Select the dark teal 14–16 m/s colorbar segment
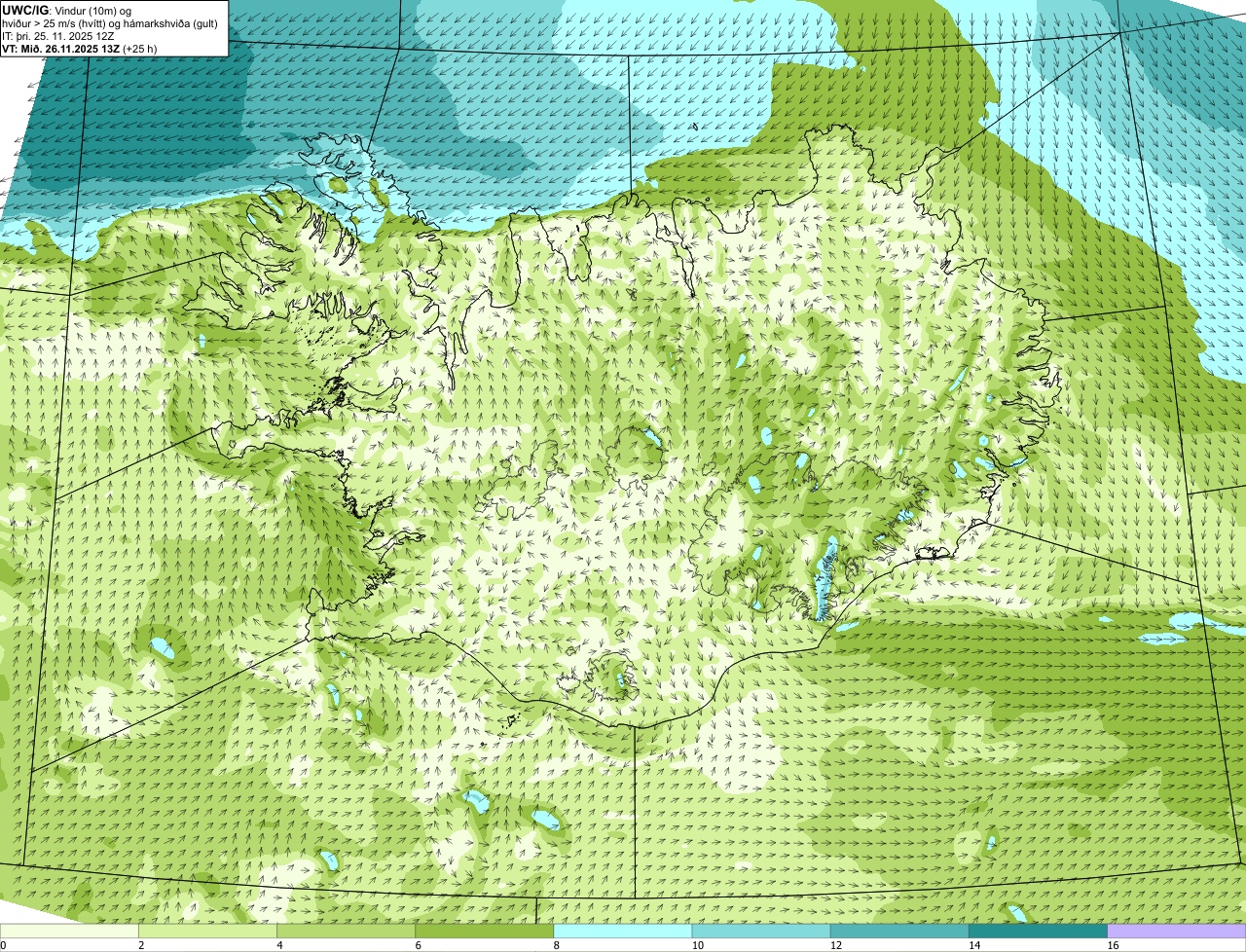The width and height of the screenshot is (1246, 952). pyautogui.click(x=1038, y=932)
